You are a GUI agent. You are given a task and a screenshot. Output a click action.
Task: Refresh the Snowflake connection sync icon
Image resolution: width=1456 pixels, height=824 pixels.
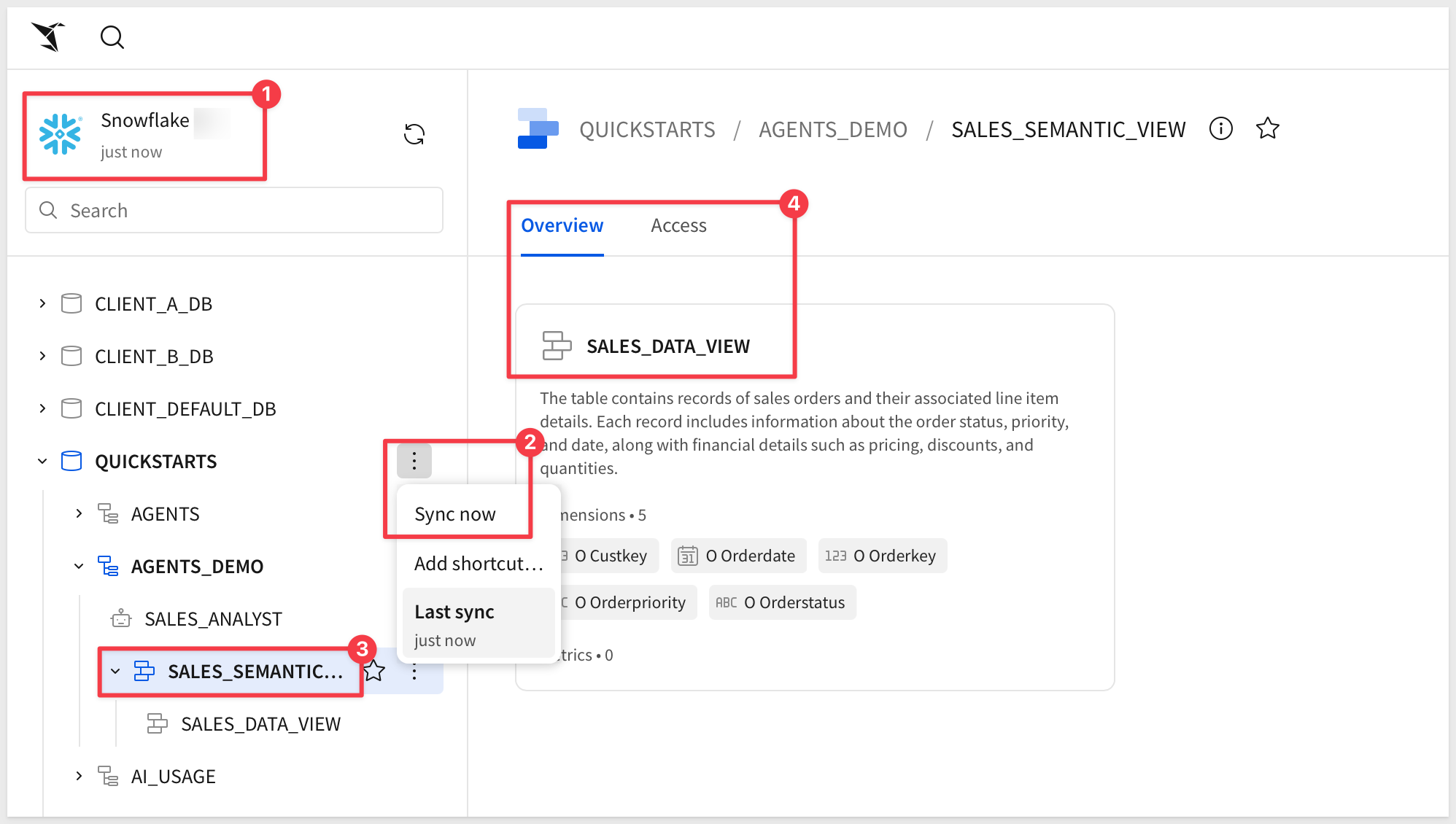tap(414, 134)
